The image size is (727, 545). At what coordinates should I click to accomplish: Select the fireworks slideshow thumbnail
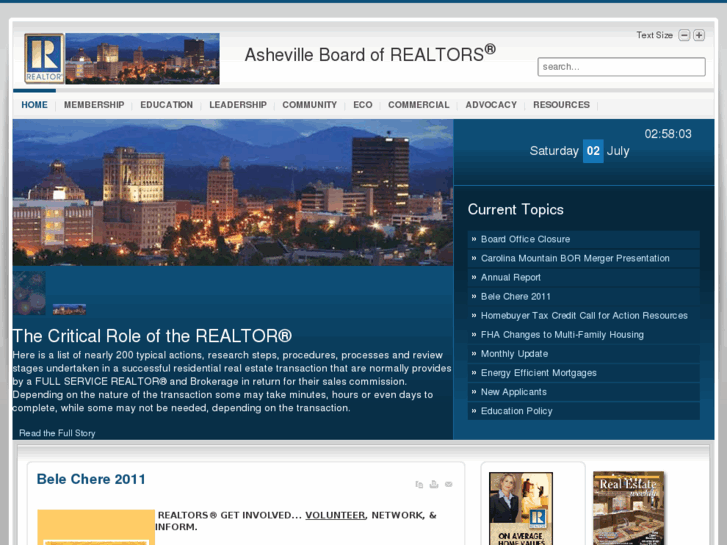(x=29, y=293)
